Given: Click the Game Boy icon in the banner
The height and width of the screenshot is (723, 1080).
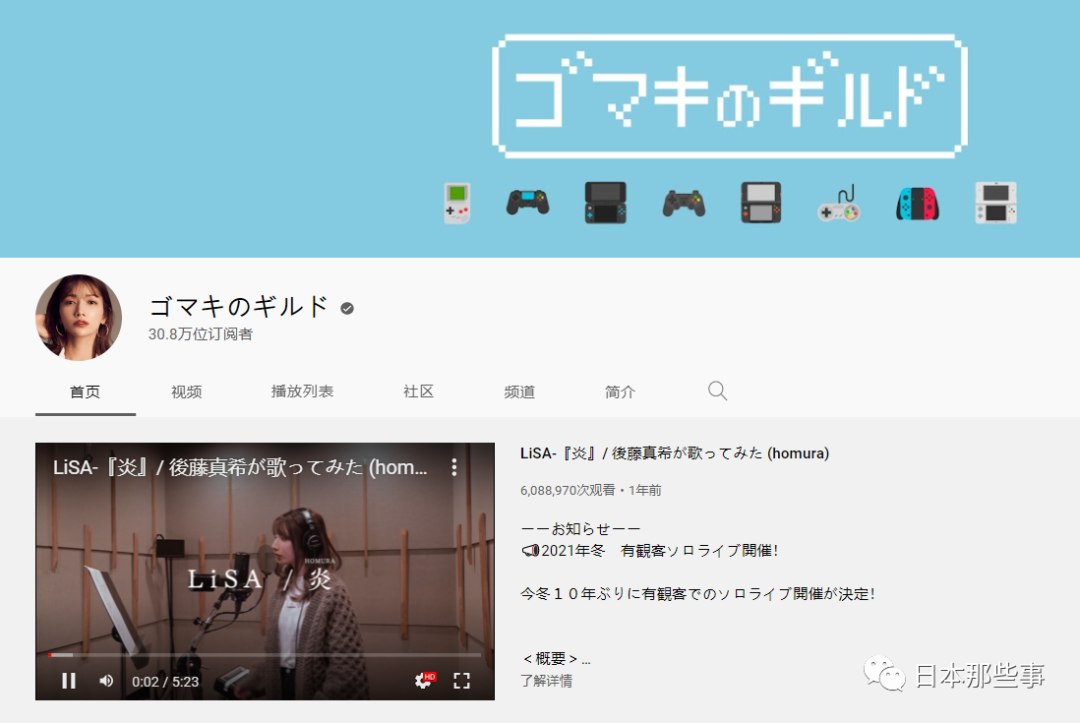Looking at the screenshot, I should coord(457,203).
